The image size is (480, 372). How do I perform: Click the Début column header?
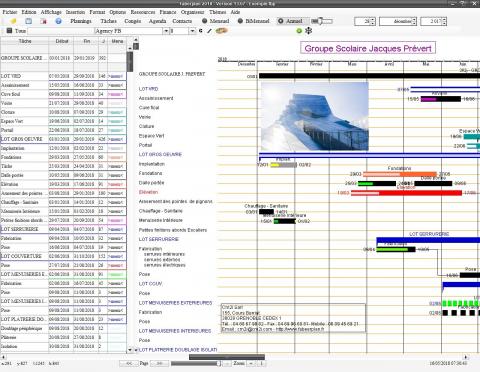(x=62, y=41)
